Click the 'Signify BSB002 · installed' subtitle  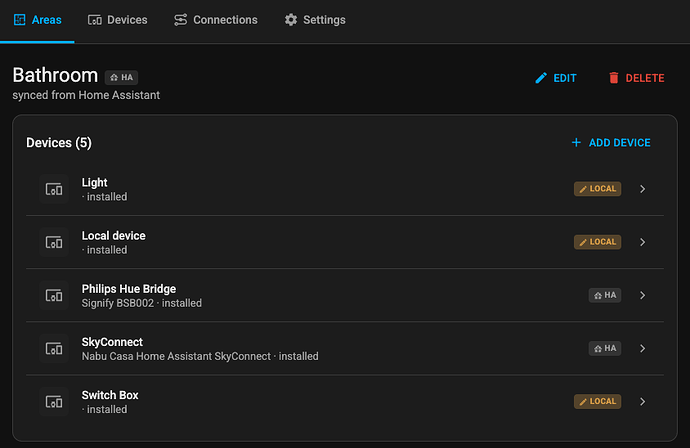[x=142, y=303]
